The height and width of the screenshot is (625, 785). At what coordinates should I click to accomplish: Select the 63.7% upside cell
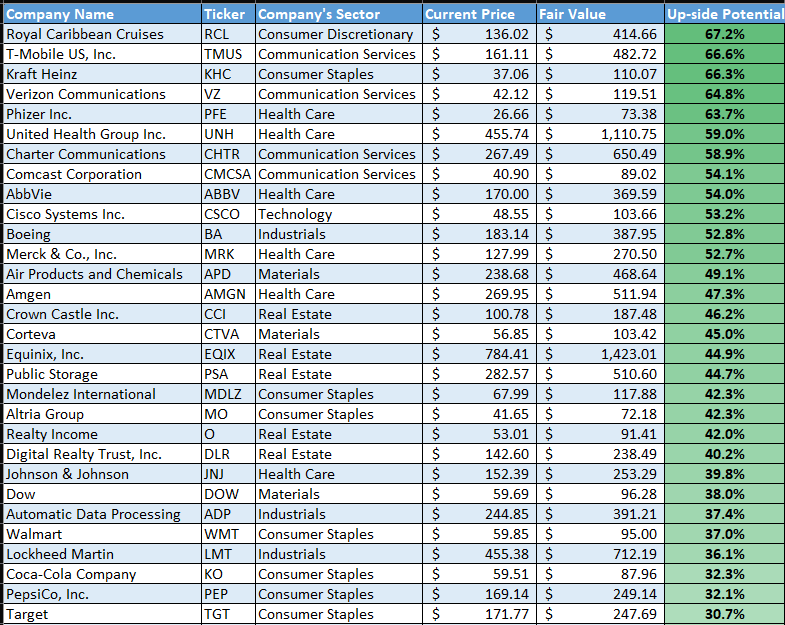coord(724,114)
